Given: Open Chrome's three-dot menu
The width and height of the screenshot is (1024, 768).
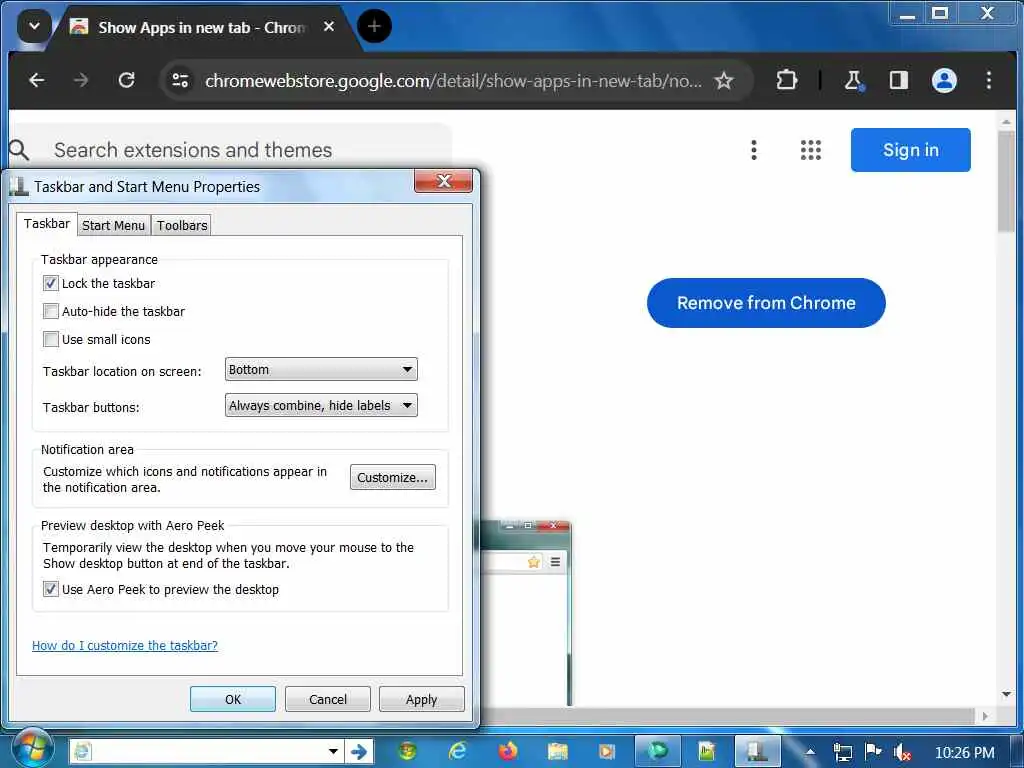Looking at the screenshot, I should coord(989,80).
